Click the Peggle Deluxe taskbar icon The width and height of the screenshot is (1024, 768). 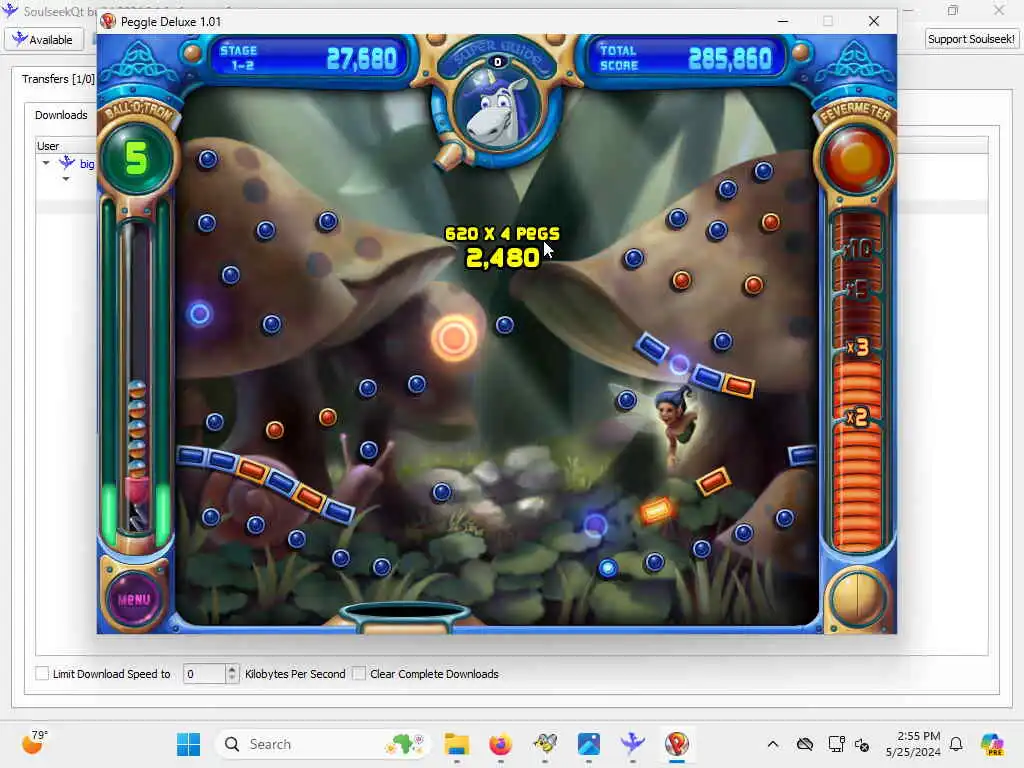[677, 744]
